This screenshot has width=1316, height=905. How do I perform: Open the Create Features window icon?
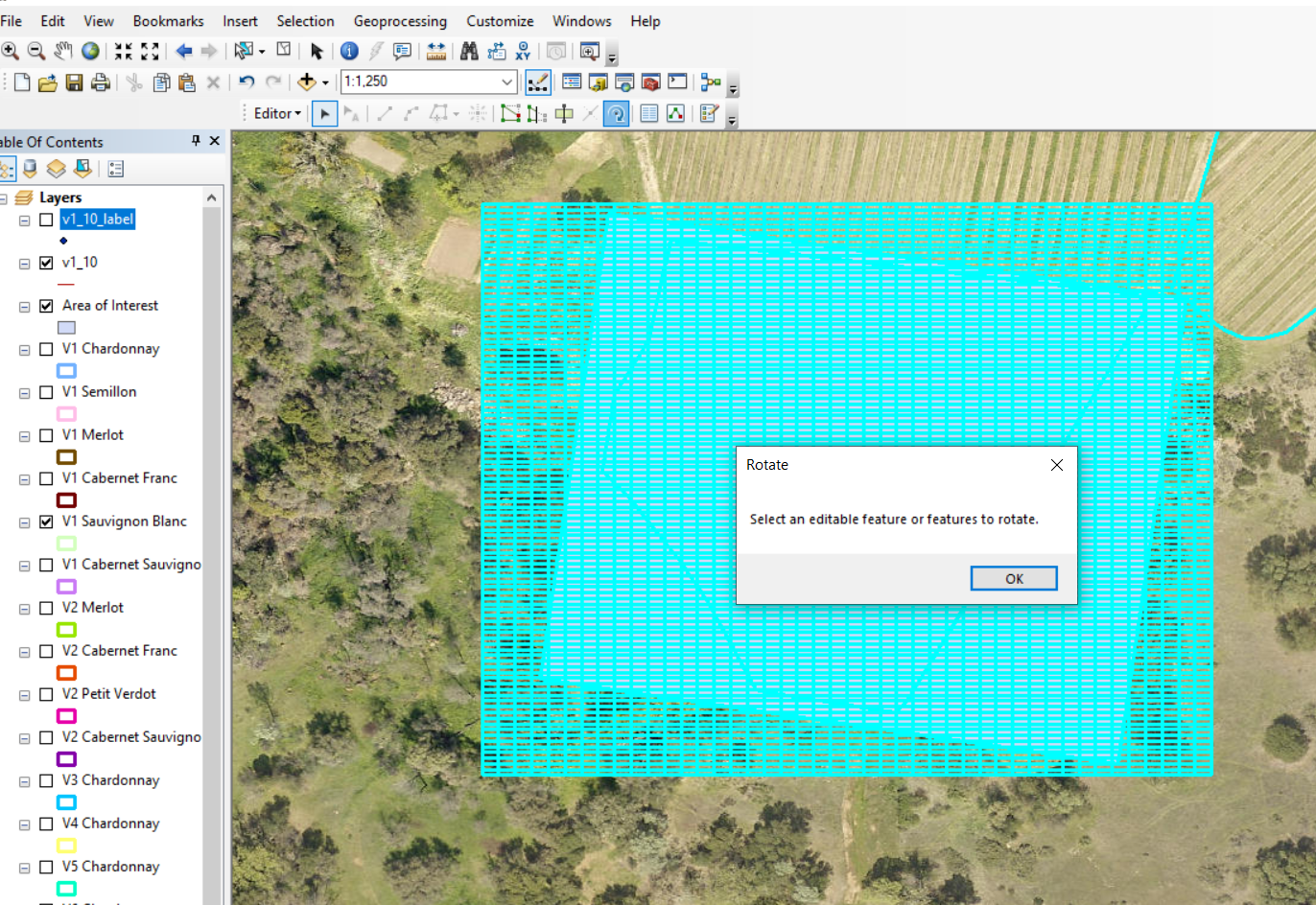(708, 113)
